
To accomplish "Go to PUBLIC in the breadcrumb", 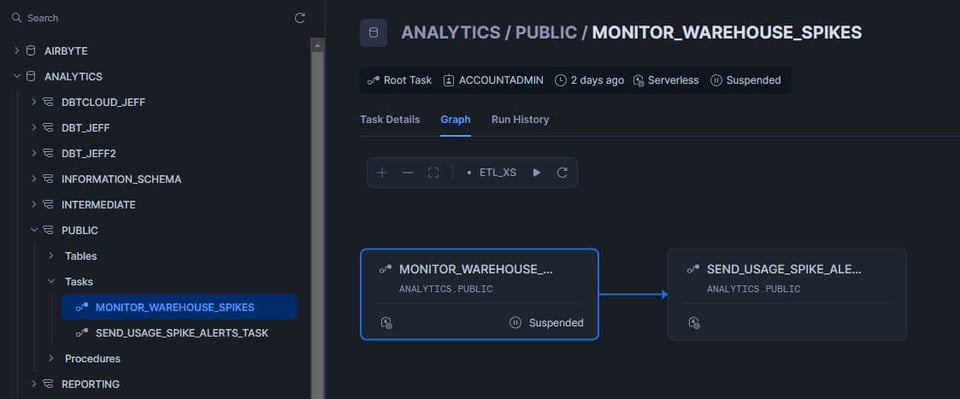I will pos(546,33).
